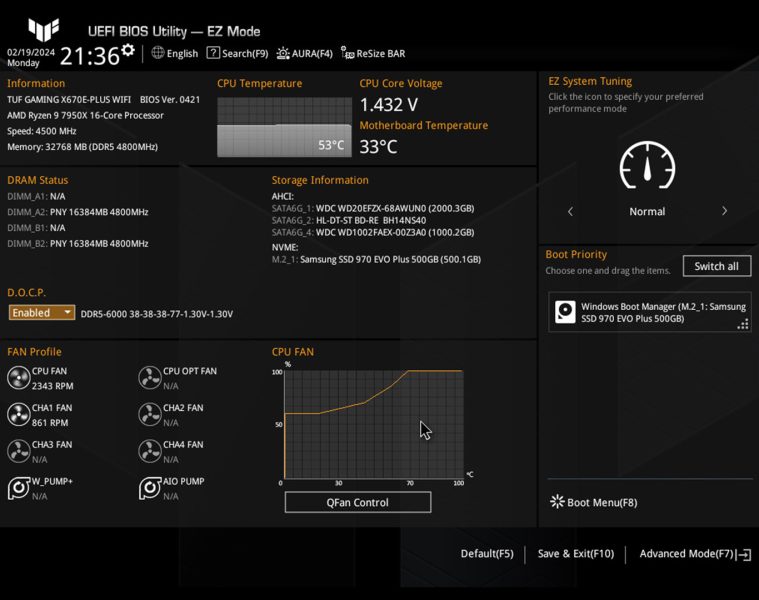The image size is (759, 600).
Task: Click SATA6G_1 WDC WD20EFZX drive entry
Action: pyautogui.click(x=373, y=209)
